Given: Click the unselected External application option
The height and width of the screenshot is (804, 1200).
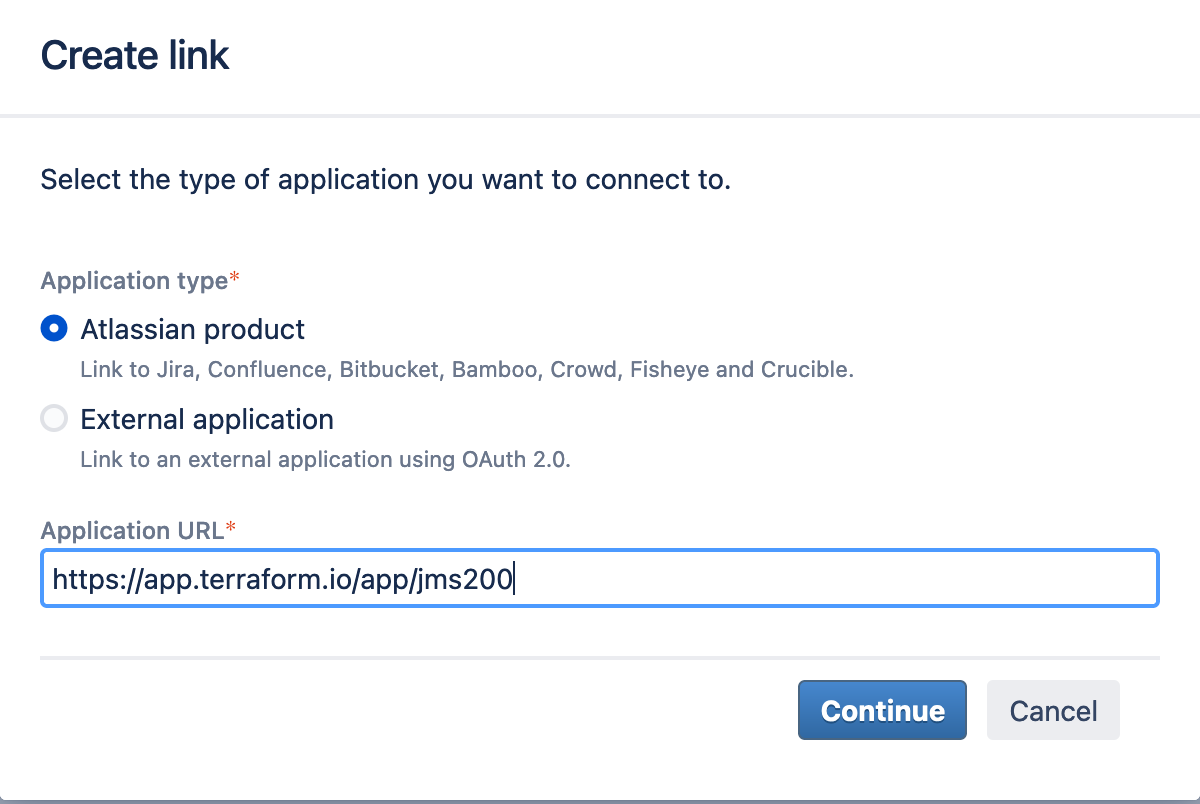Looking at the screenshot, I should tap(54, 418).
